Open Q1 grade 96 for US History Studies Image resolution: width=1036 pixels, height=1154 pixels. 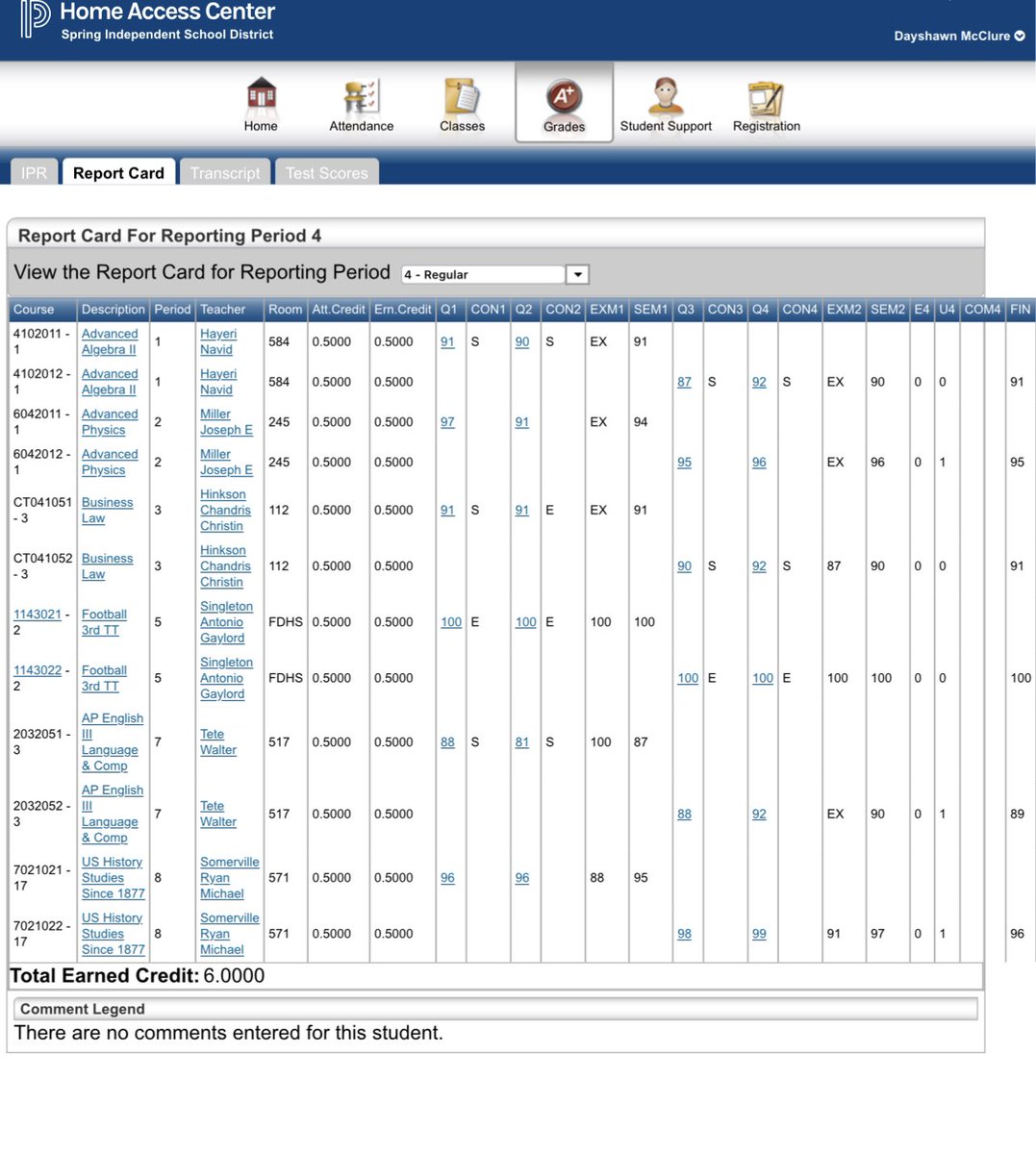coord(447,878)
